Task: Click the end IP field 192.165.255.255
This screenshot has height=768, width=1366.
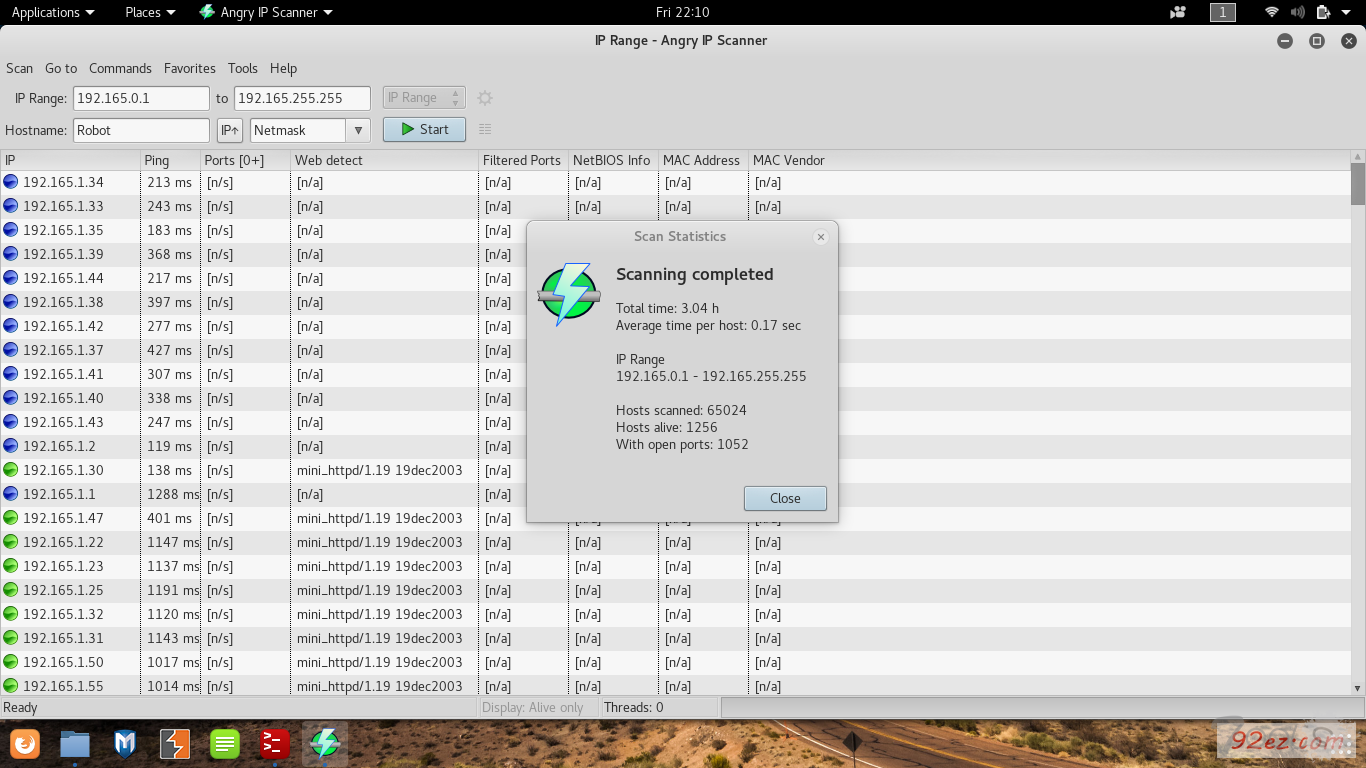Action: (303, 98)
